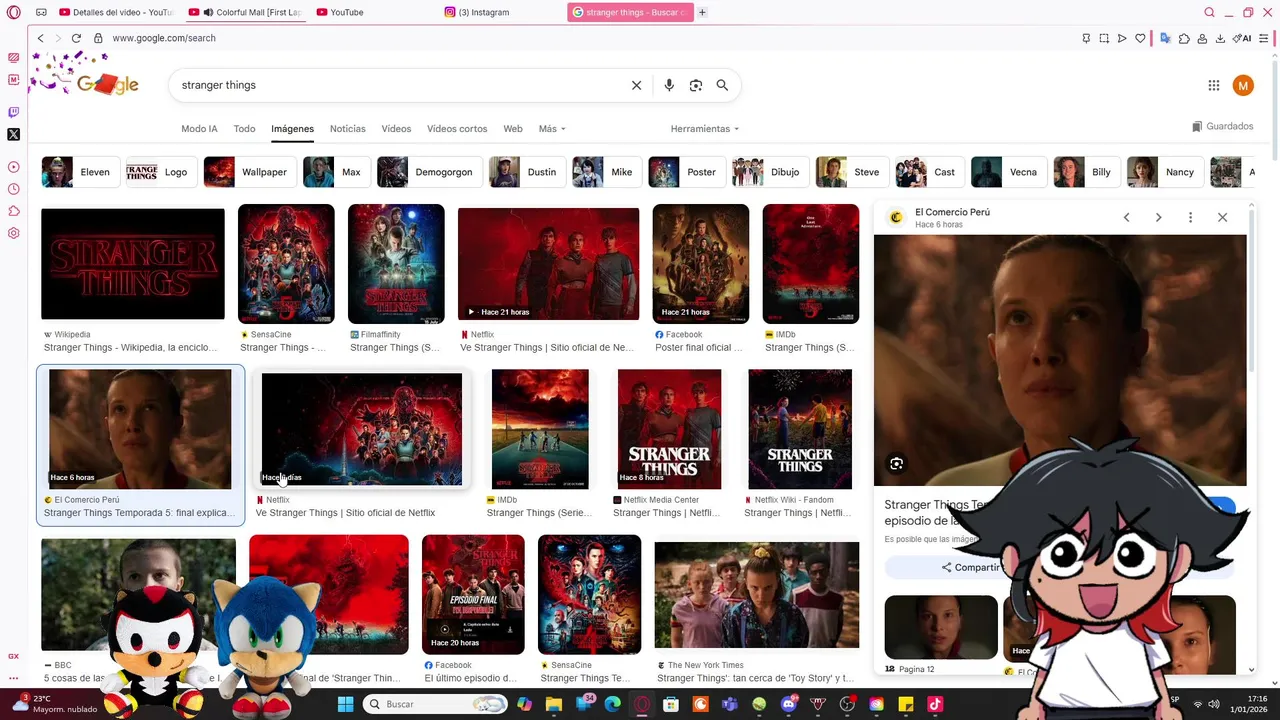The width and height of the screenshot is (1280, 720).
Task: Open Guardados saved items
Action: tap(1222, 127)
